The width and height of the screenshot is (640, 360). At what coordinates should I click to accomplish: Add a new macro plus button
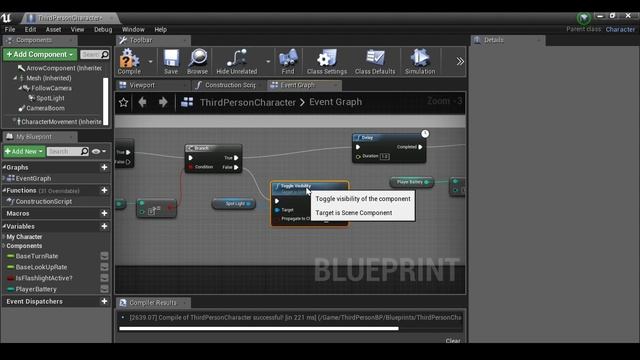(x=104, y=213)
